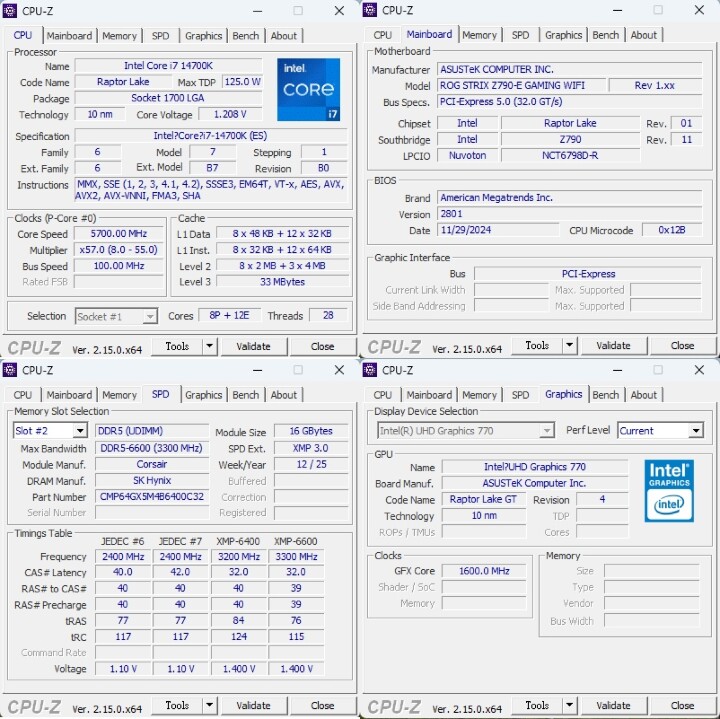Open the Slot #2 memory slot dropdown

(x=50, y=431)
